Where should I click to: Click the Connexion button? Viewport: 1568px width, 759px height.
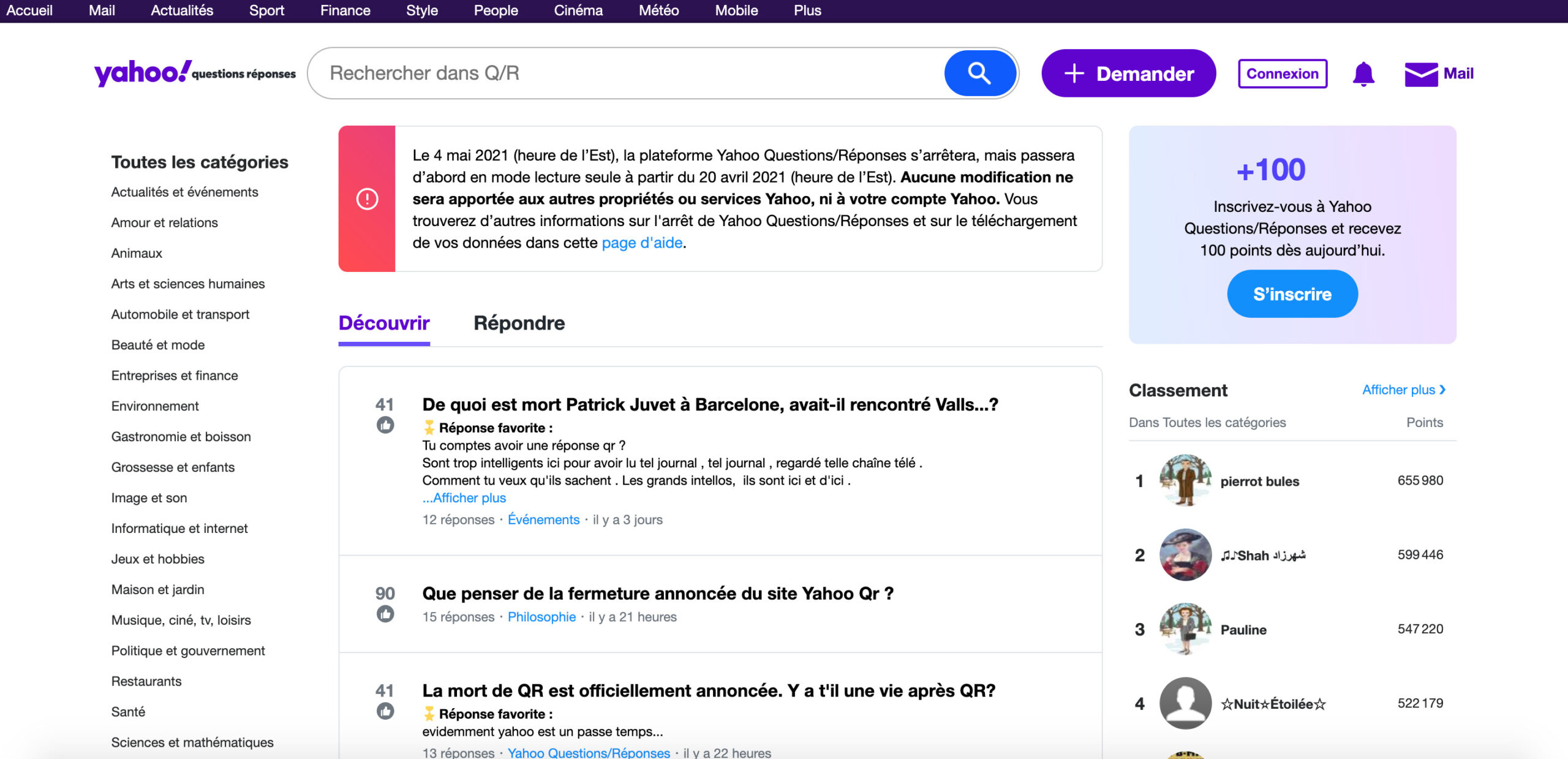1283,74
